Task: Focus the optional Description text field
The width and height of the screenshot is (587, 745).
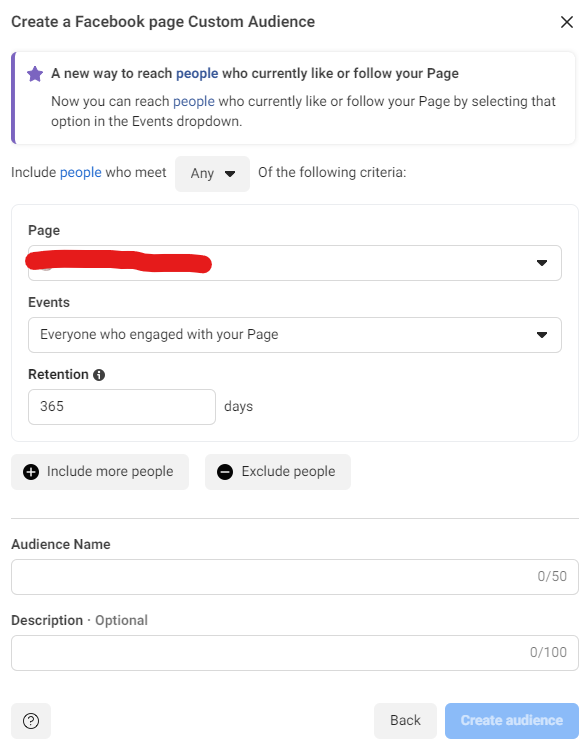Action: tap(295, 653)
